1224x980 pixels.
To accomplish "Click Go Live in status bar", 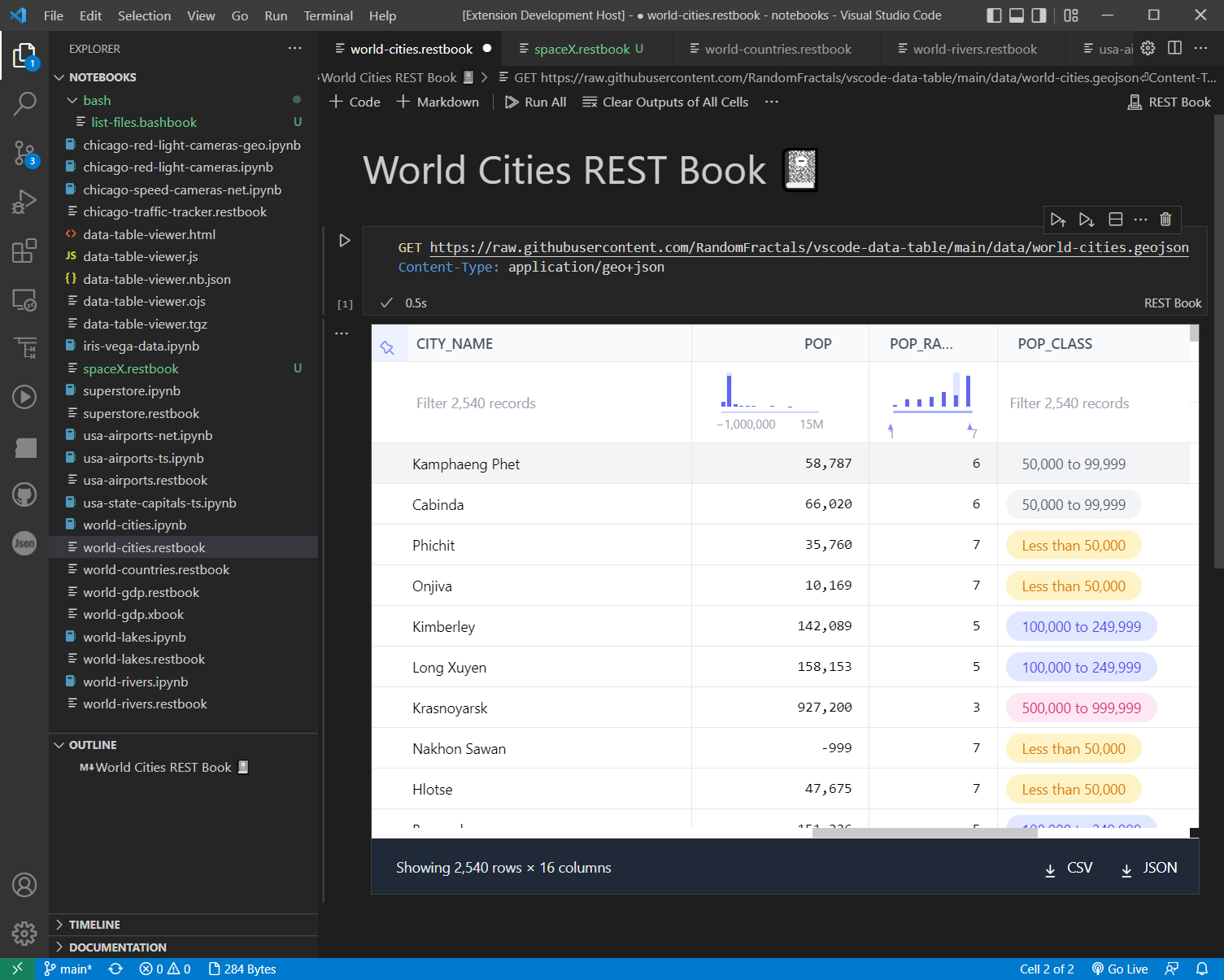I will (x=1119, y=969).
